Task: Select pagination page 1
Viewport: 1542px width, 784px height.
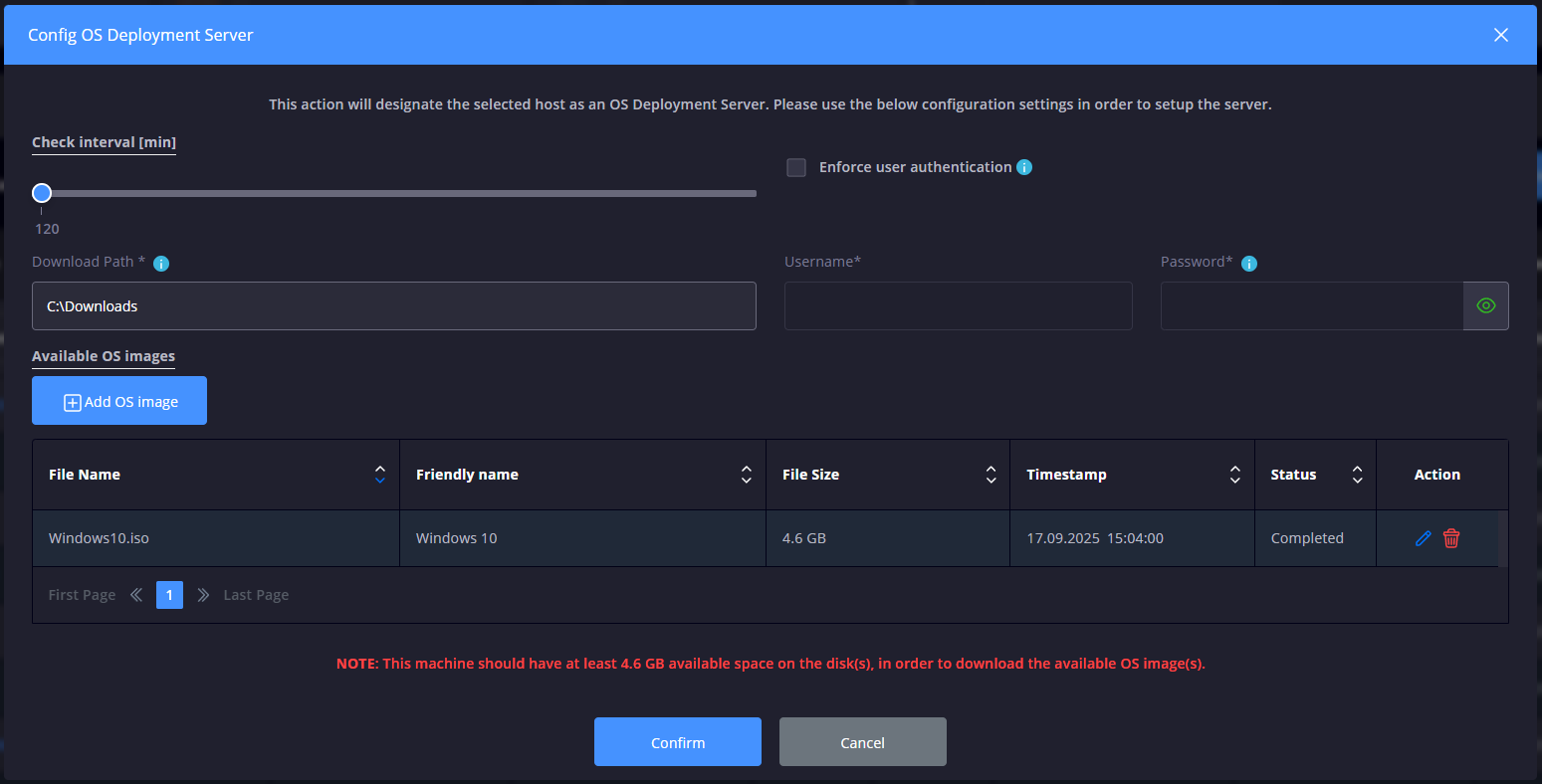Action: (169, 594)
